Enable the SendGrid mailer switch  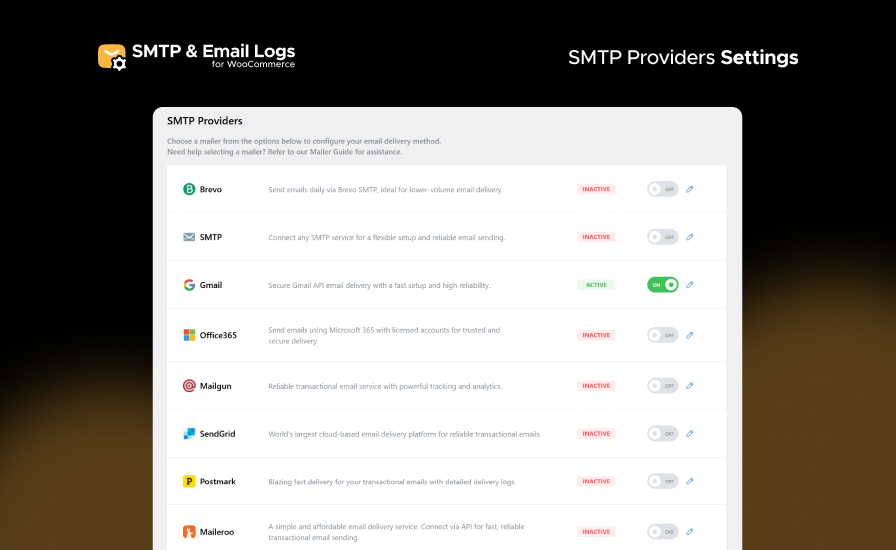tap(663, 434)
